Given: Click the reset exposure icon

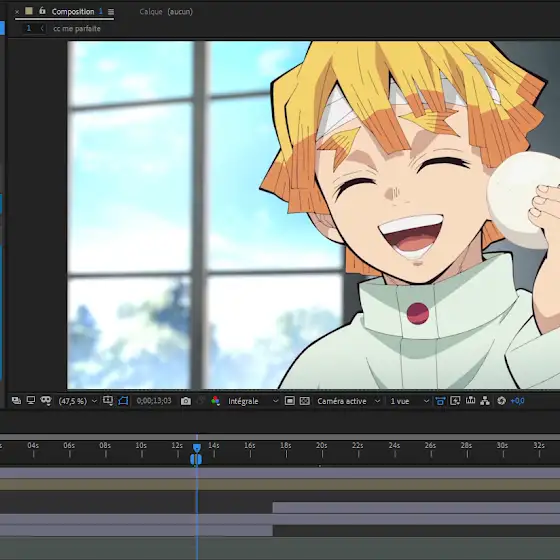Looking at the screenshot, I should 501,401.
